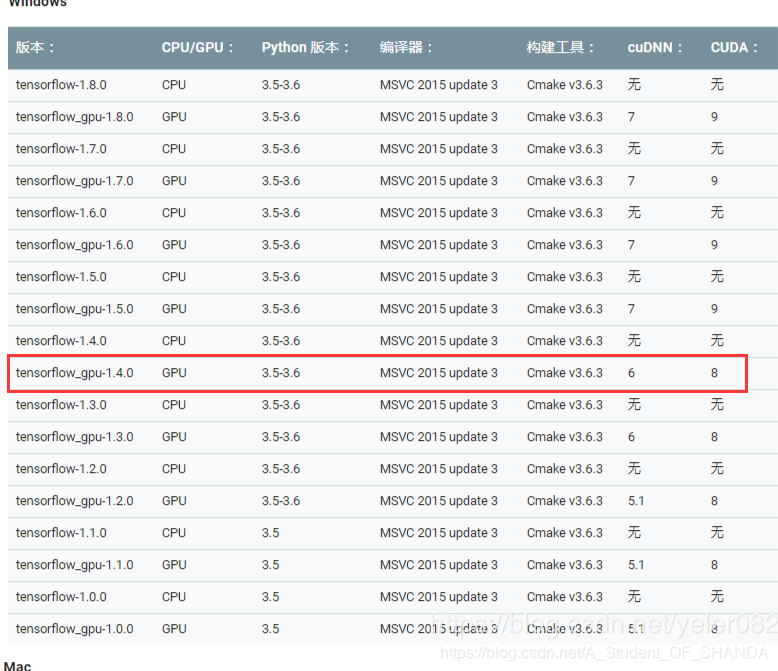Select the tensorflow-1.3.0 cell
The image size is (778, 671).
pos(61,405)
